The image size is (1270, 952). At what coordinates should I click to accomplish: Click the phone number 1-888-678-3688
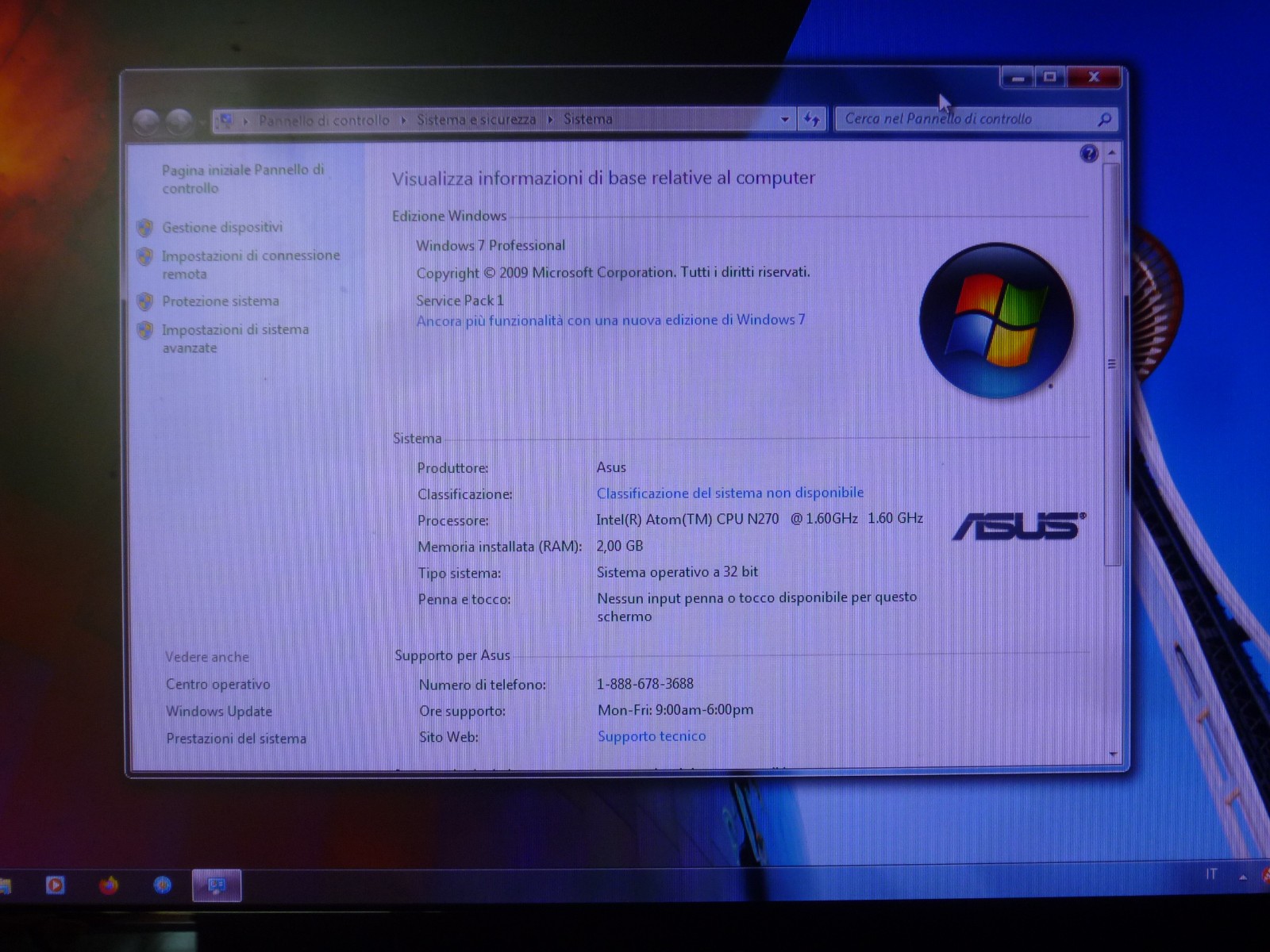tap(645, 684)
